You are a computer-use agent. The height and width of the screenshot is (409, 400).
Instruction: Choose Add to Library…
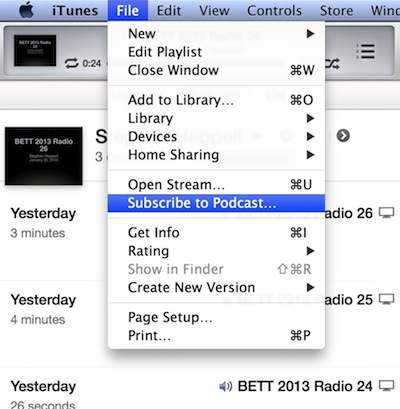pyautogui.click(x=216, y=100)
